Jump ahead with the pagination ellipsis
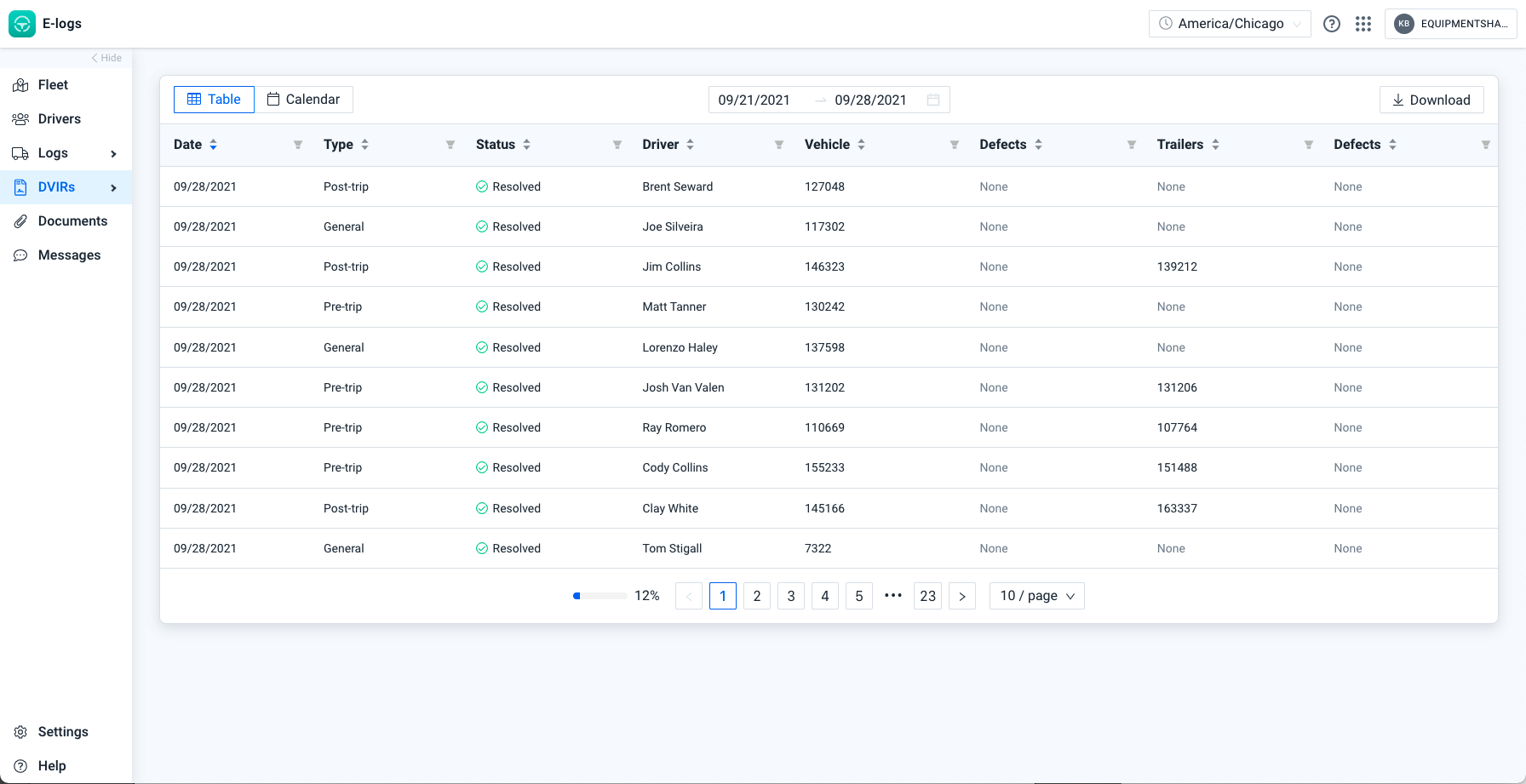This screenshot has height=784, width=1526. coord(893,596)
